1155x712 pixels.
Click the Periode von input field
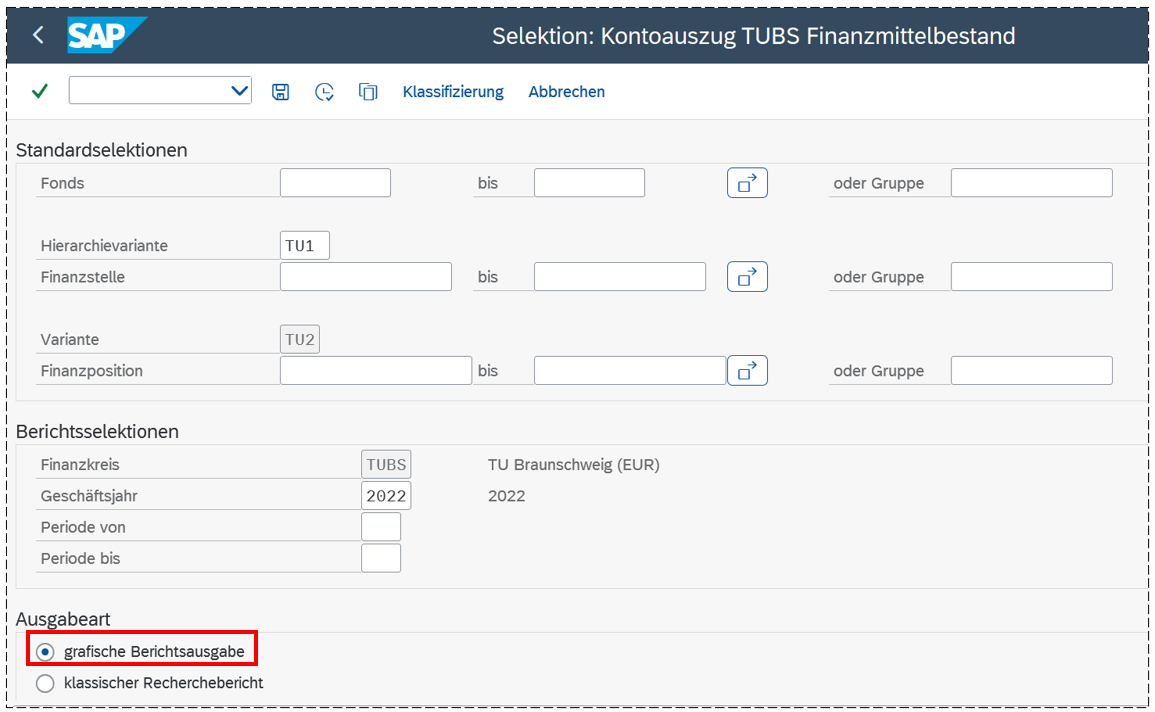click(381, 527)
